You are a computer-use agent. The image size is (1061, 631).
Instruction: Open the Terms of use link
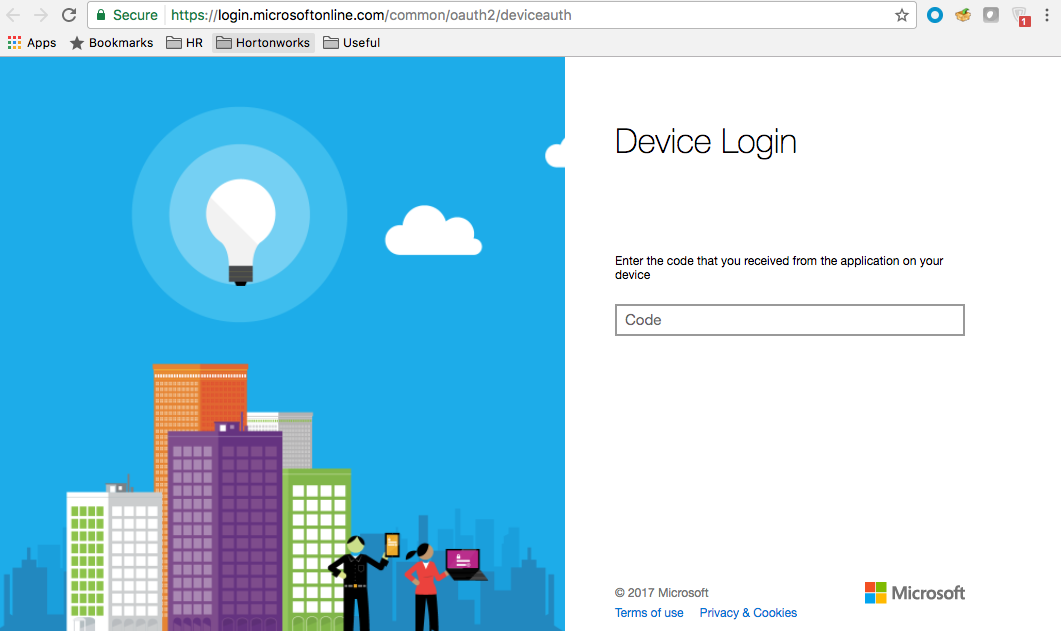(649, 613)
